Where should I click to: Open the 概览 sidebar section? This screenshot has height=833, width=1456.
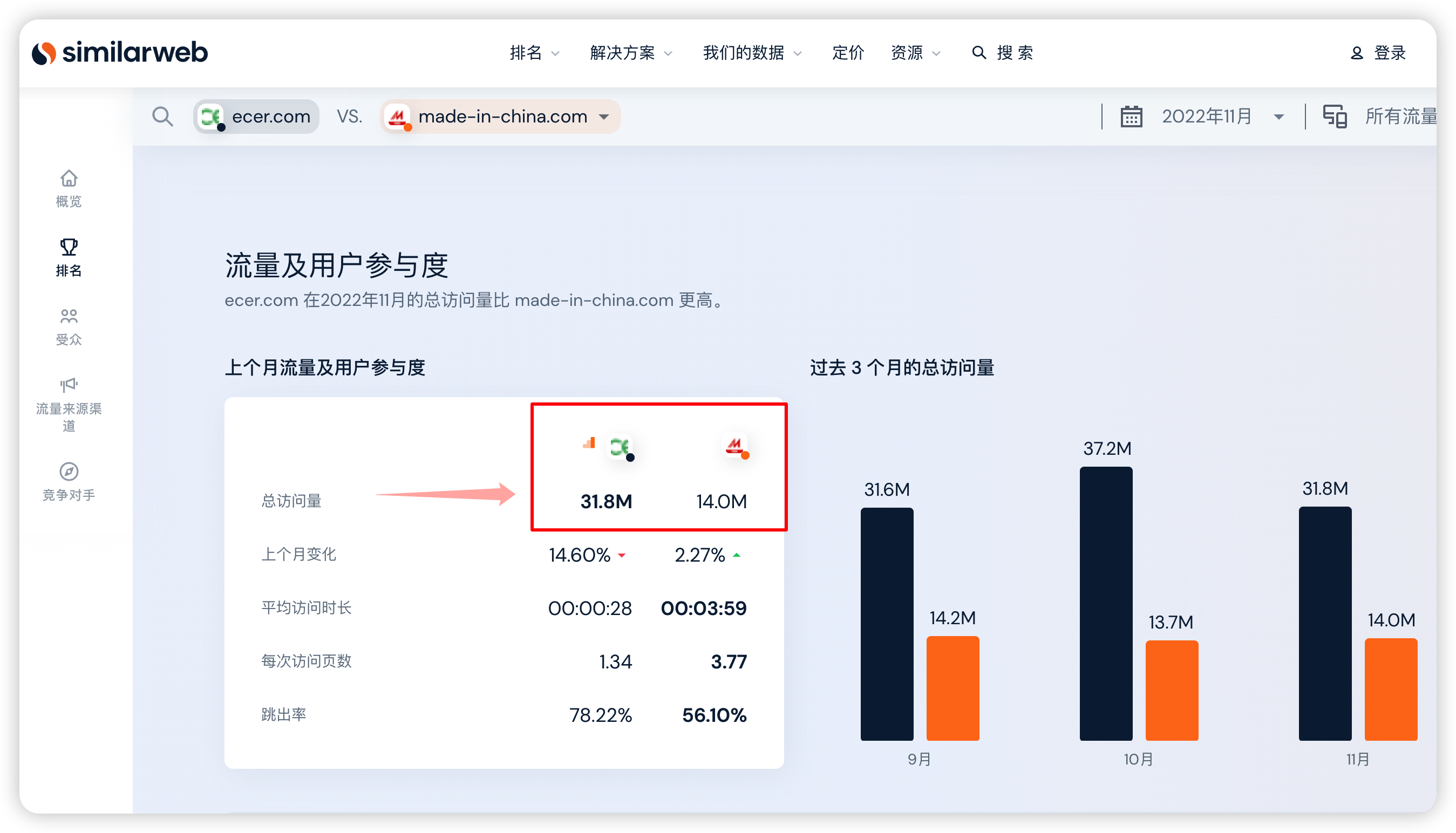click(69, 189)
